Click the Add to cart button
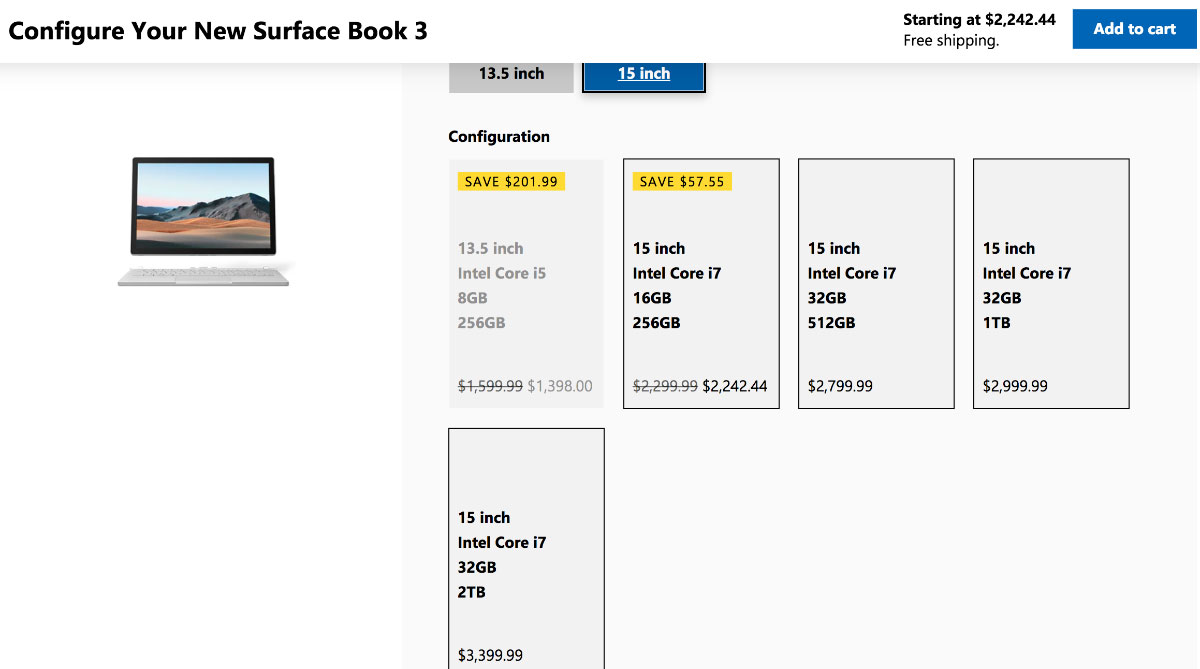 [1134, 29]
